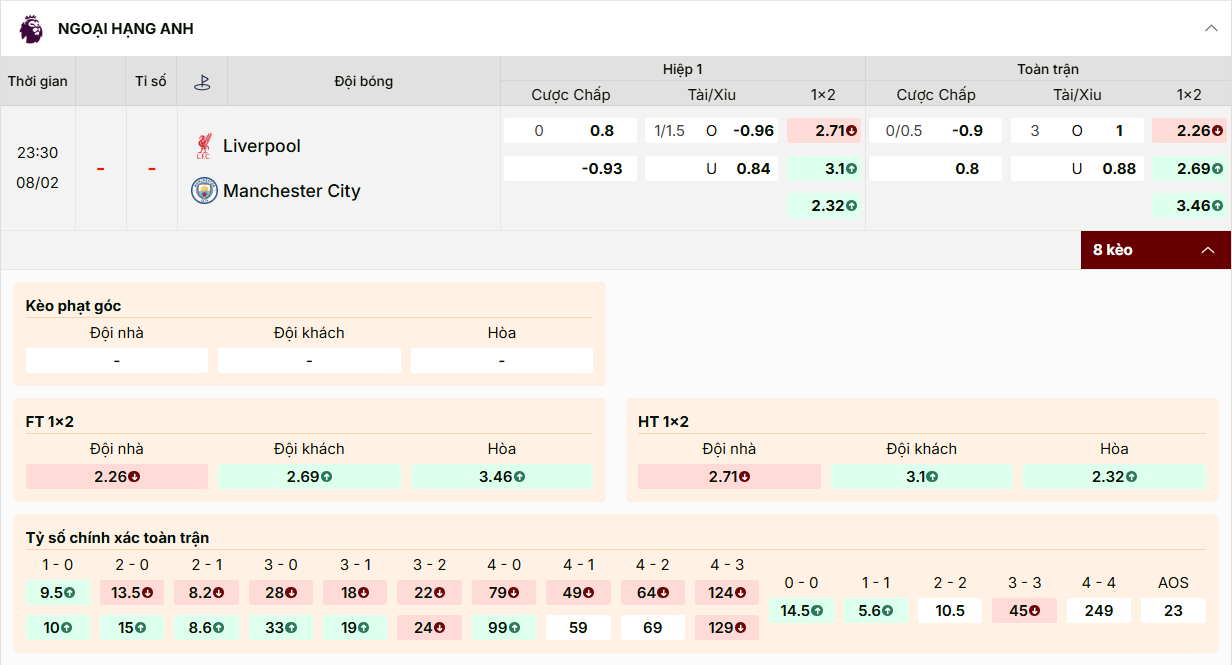
Task: Click the Premier League logo icon
Action: point(31,29)
